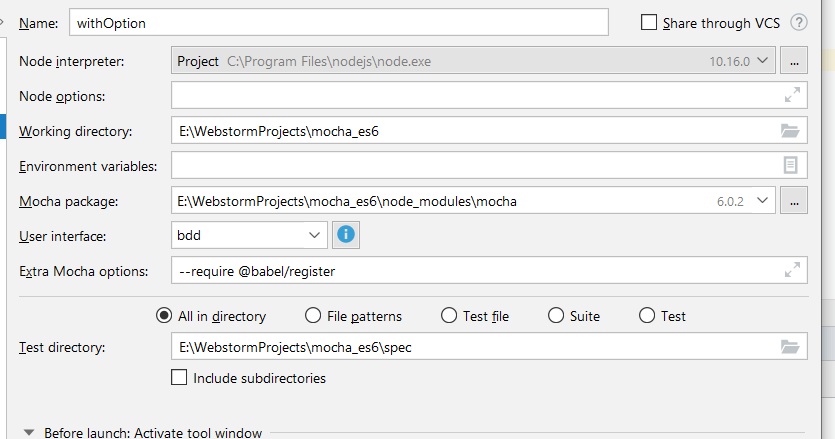Image resolution: width=835 pixels, height=439 pixels.
Task: Choose Suite radio option
Action: click(556, 315)
